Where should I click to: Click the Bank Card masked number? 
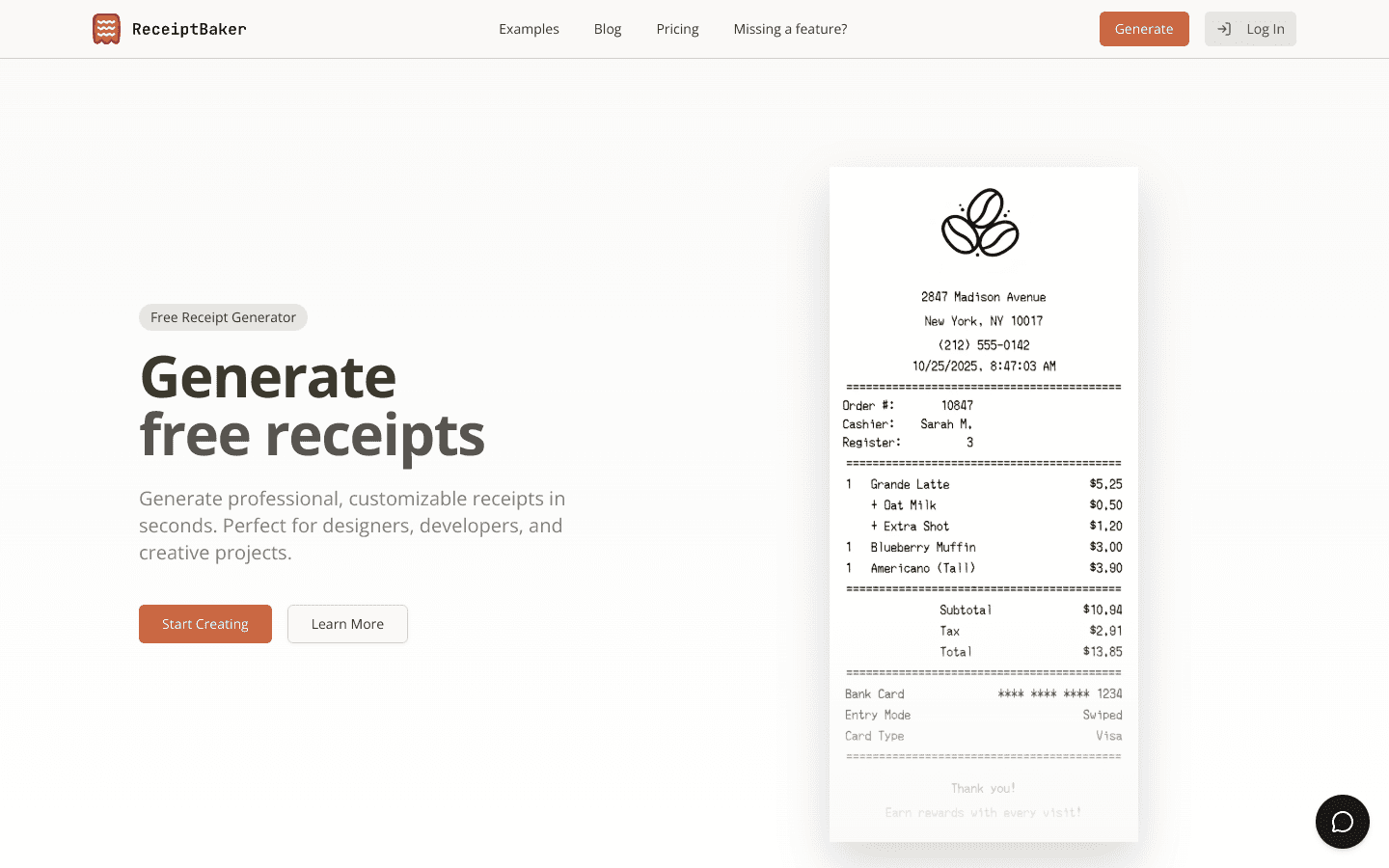tap(1060, 694)
